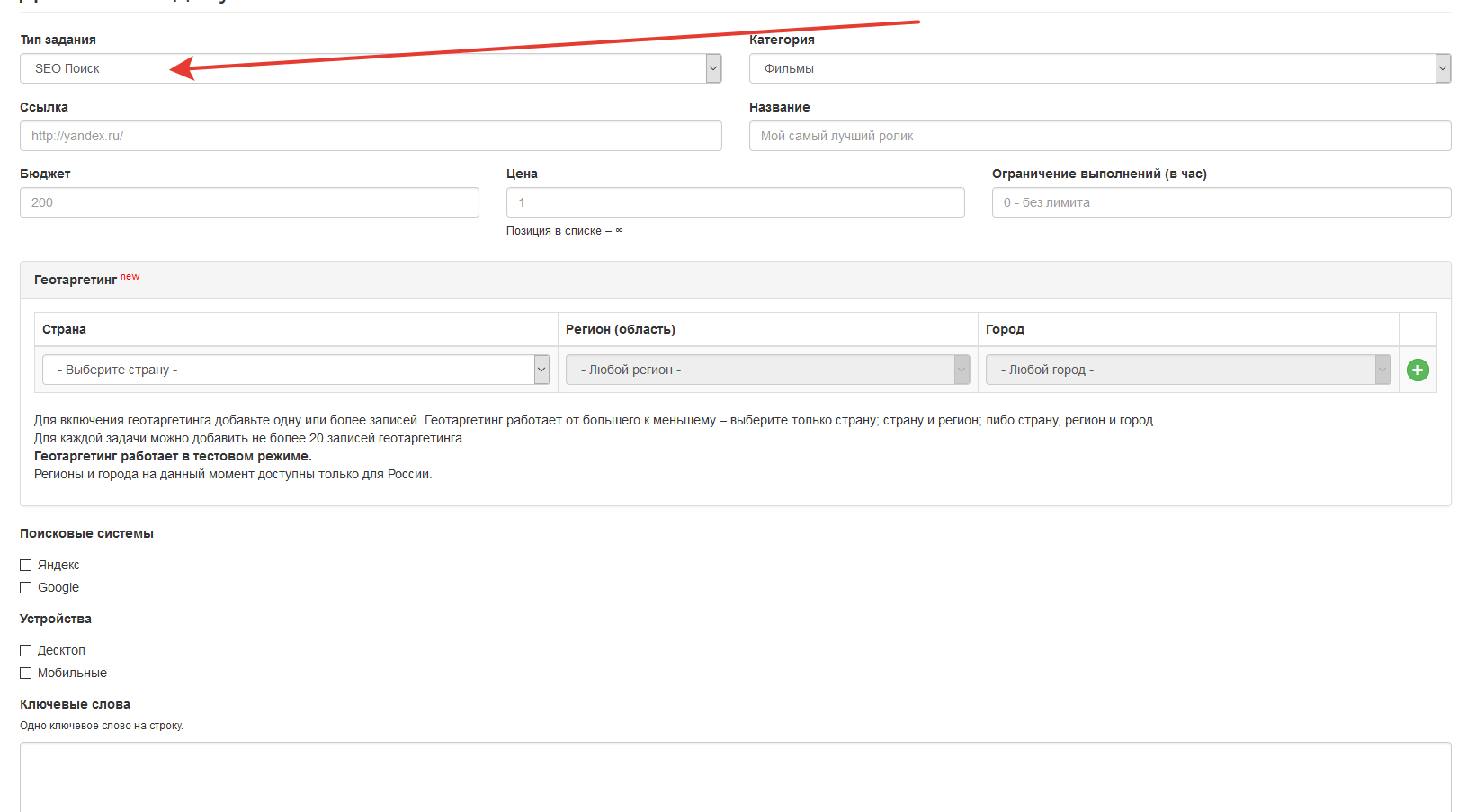Click the green plus icon to add geotargeting row
The image size is (1458, 812).
pos(1418,370)
